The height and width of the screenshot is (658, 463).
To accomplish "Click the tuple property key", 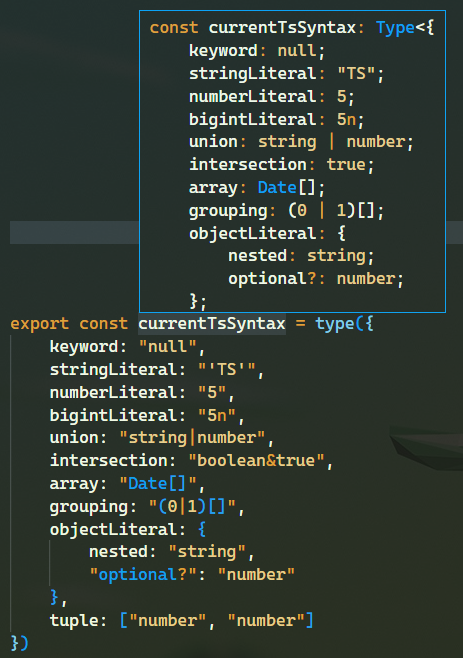I will [74, 621].
